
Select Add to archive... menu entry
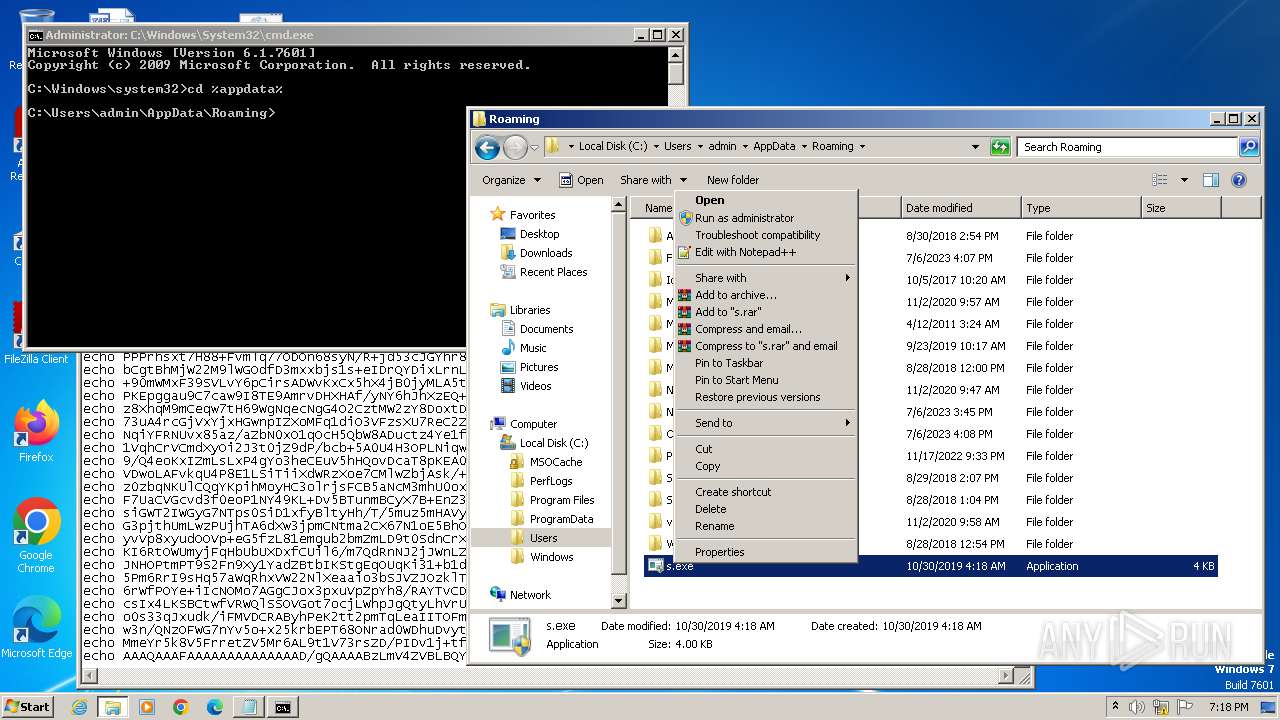[766, 295]
